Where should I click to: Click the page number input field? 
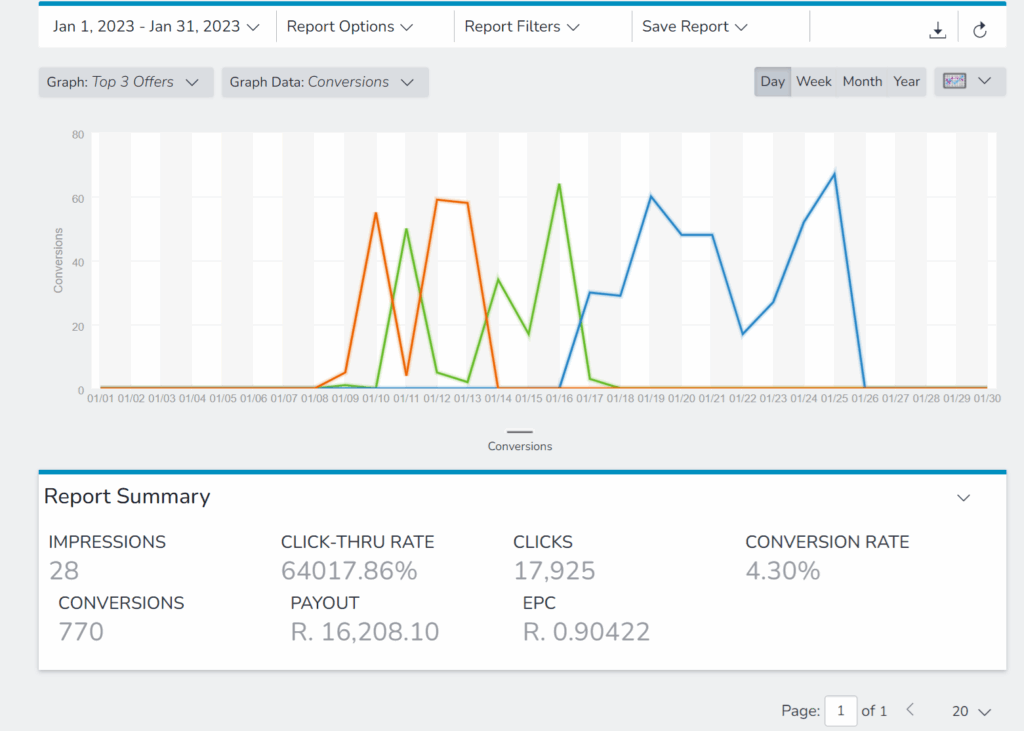point(840,711)
